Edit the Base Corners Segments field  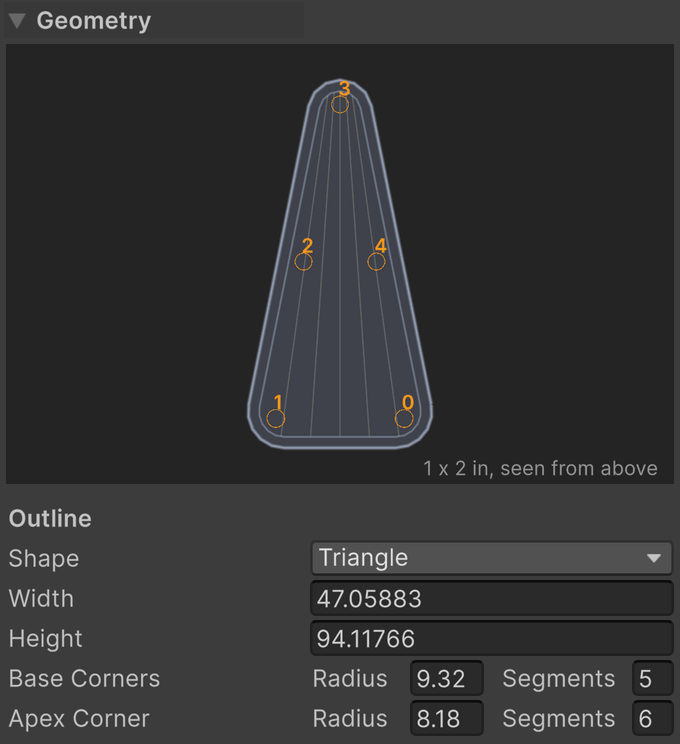[652, 679]
